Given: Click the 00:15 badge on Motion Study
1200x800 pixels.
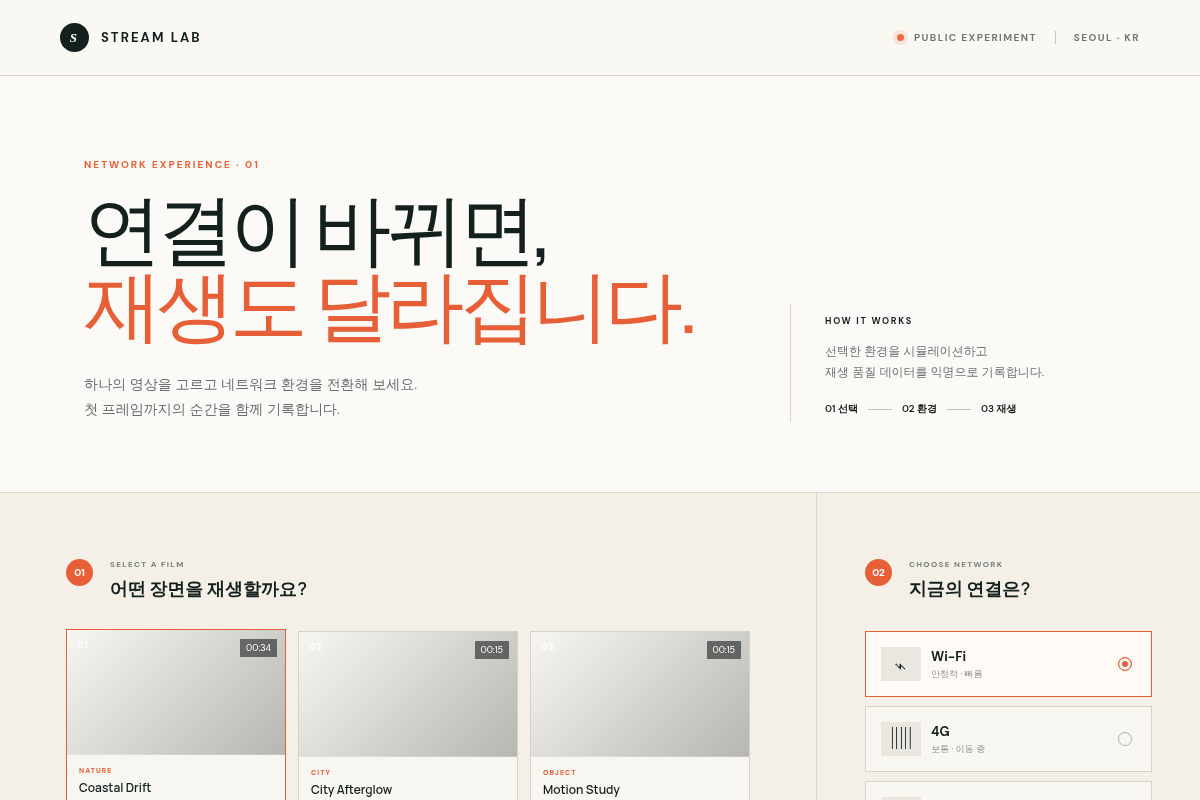Looking at the screenshot, I should tap(724, 650).
